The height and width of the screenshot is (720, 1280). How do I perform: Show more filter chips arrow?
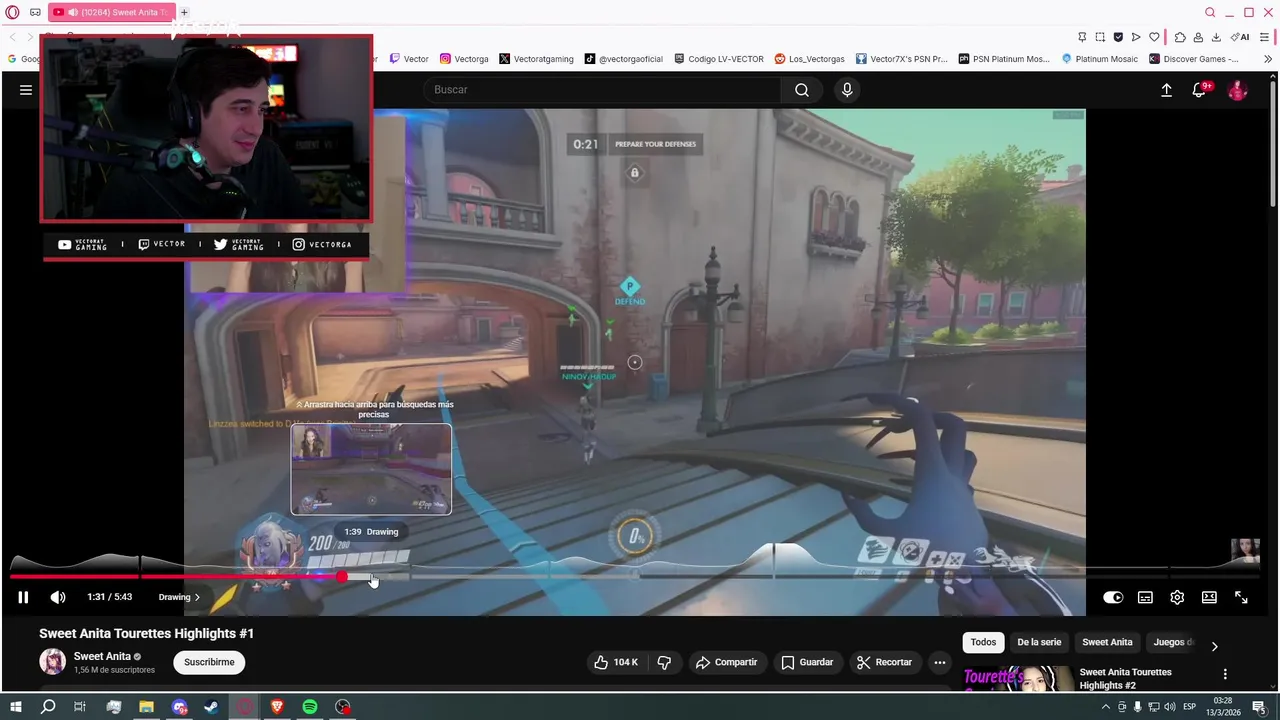(x=1214, y=646)
